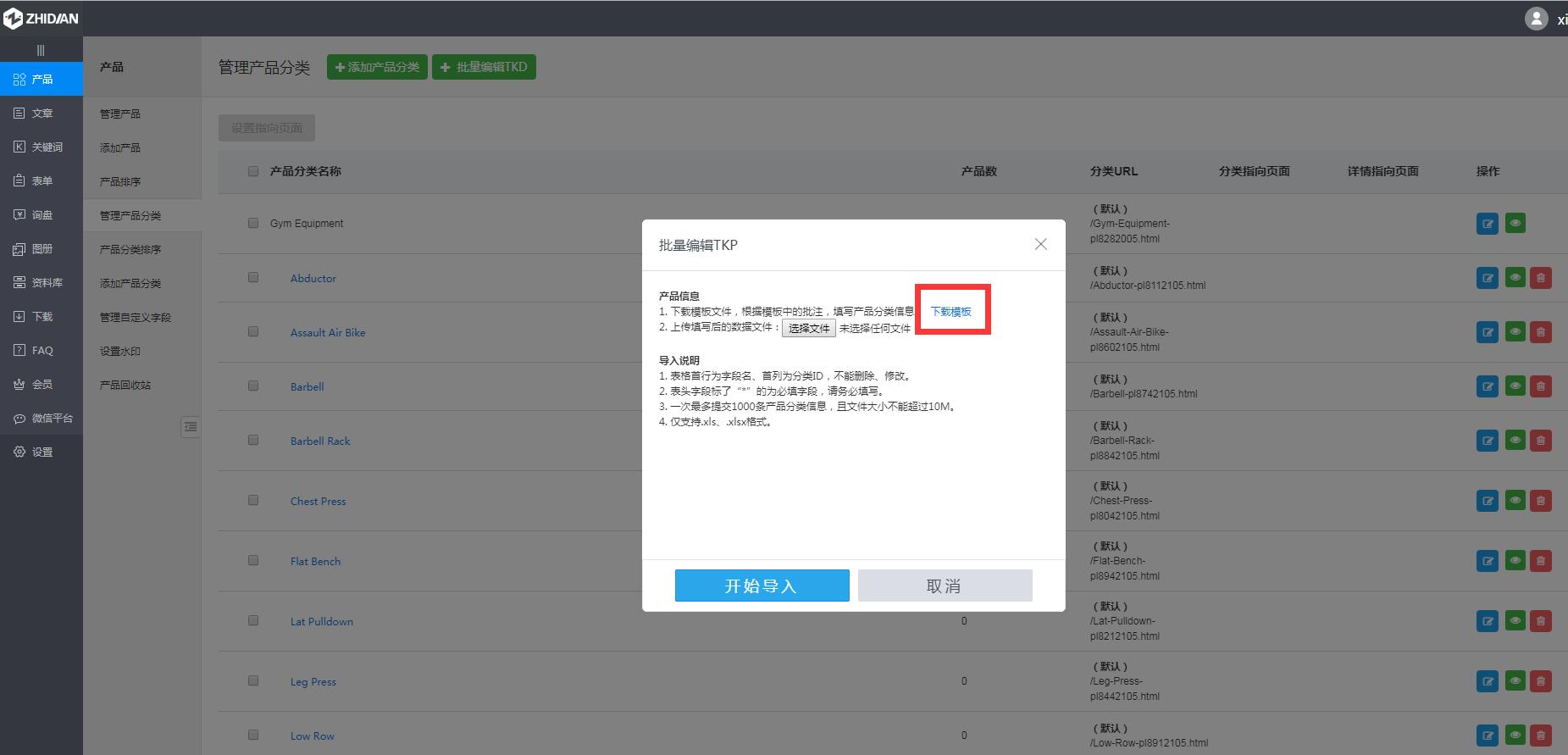Viewport: 1568px width, 755px height.
Task: Click the 下载模板 link
Action: pyautogui.click(x=950, y=312)
